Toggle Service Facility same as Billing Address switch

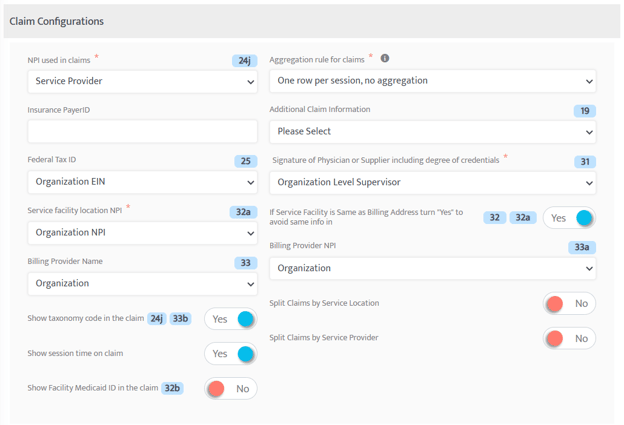point(569,218)
